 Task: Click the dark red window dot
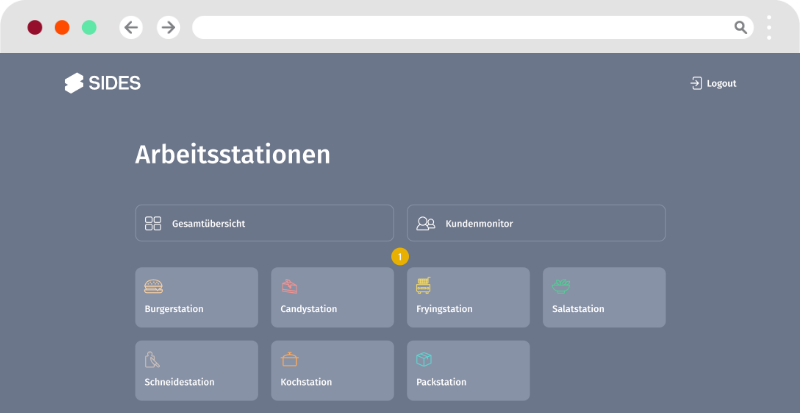click(35, 28)
